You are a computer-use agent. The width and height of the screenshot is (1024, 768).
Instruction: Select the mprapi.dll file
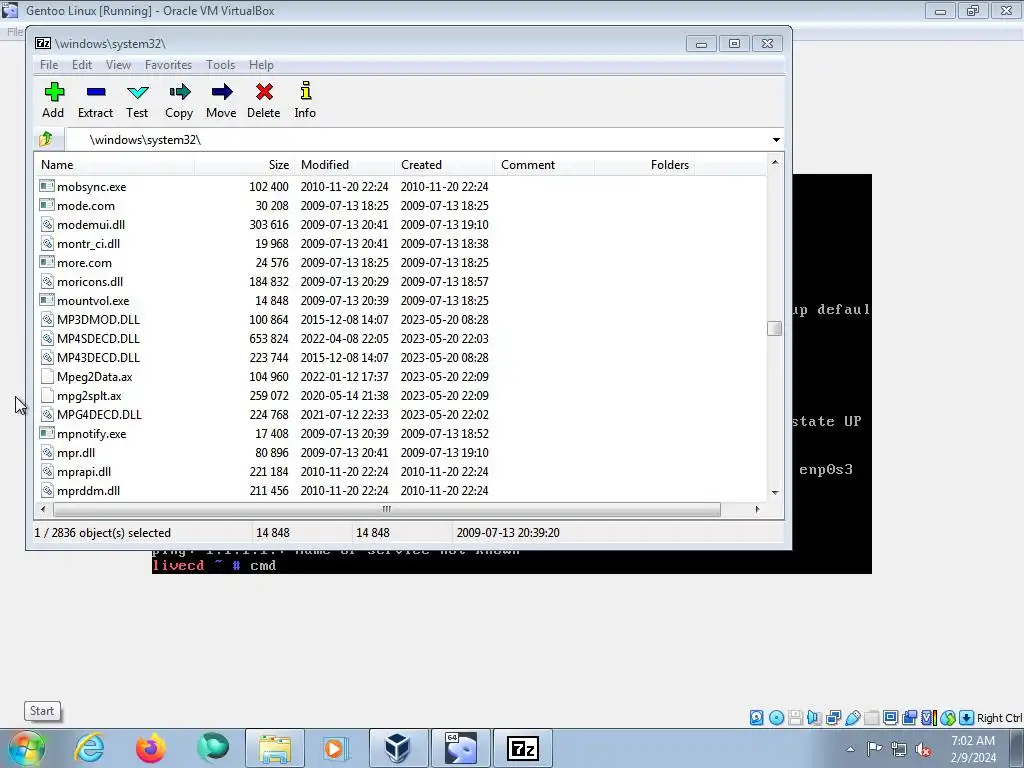[x=84, y=472]
